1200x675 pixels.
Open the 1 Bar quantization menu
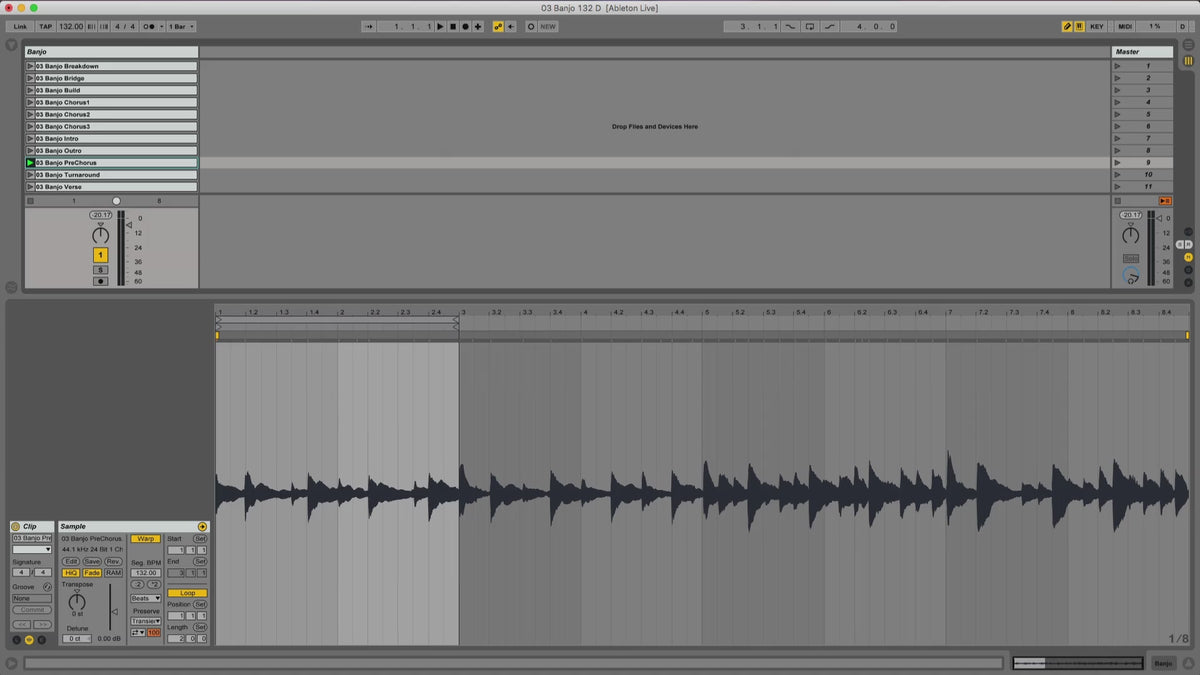[x=181, y=26]
